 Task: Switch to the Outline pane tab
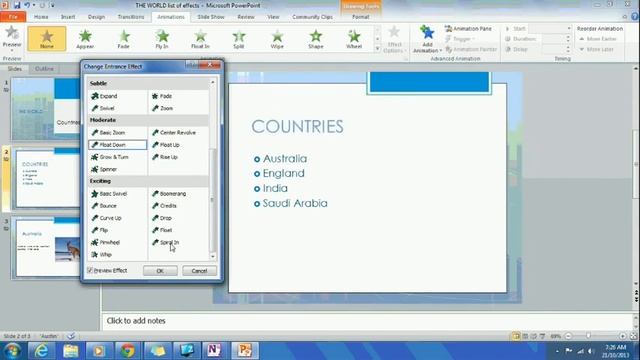tap(44, 69)
